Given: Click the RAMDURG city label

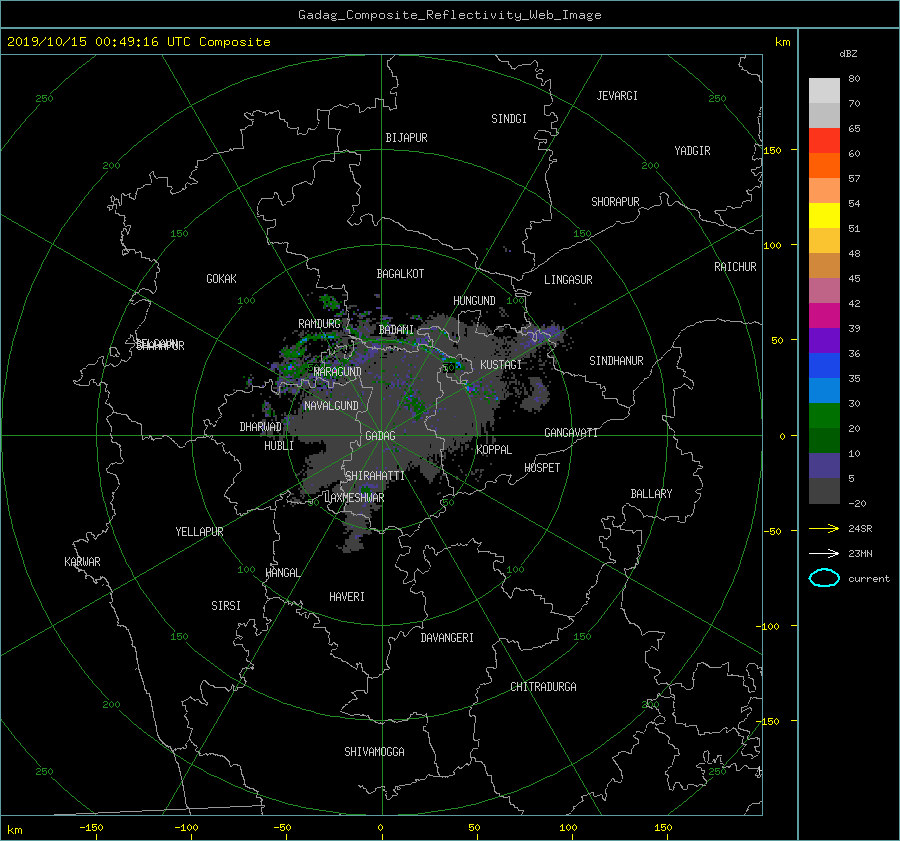Looking at the screenshot, I should point(319,324).
